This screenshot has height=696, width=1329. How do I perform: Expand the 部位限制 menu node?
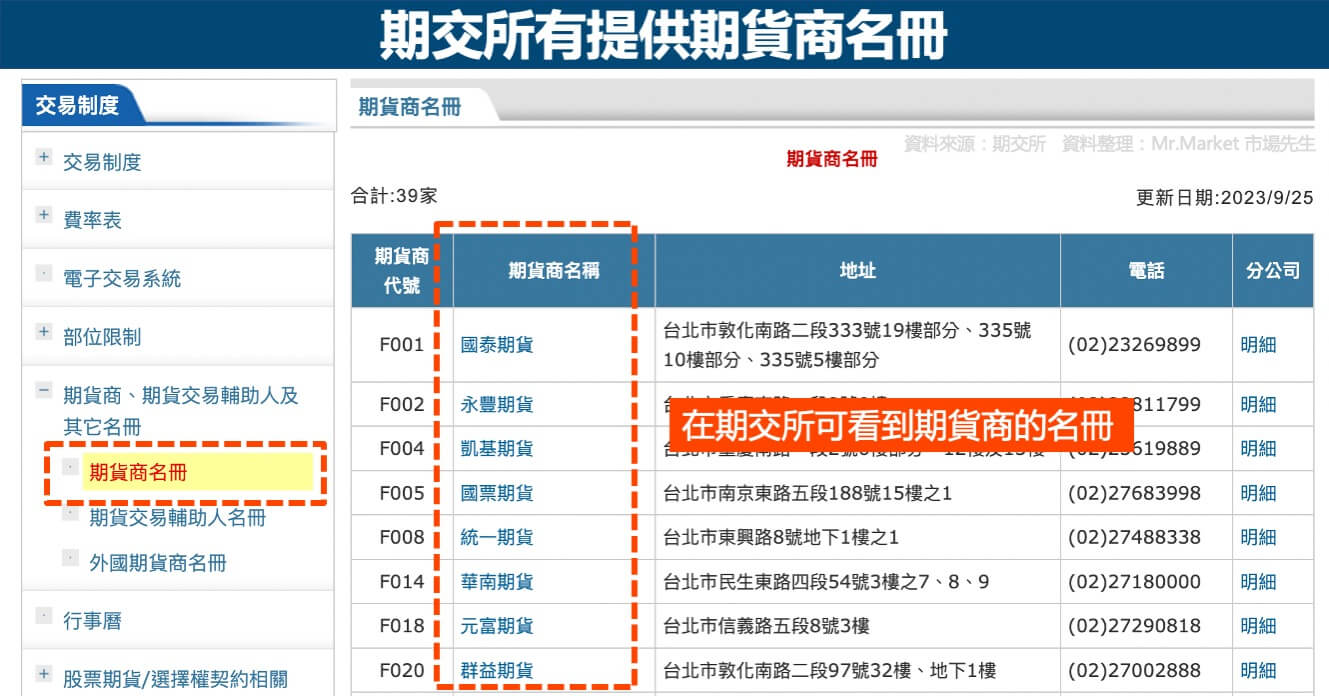43,332
